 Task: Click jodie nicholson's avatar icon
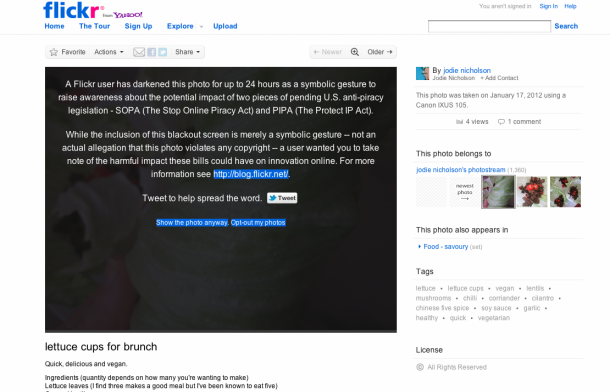click(x=422, y=73)
